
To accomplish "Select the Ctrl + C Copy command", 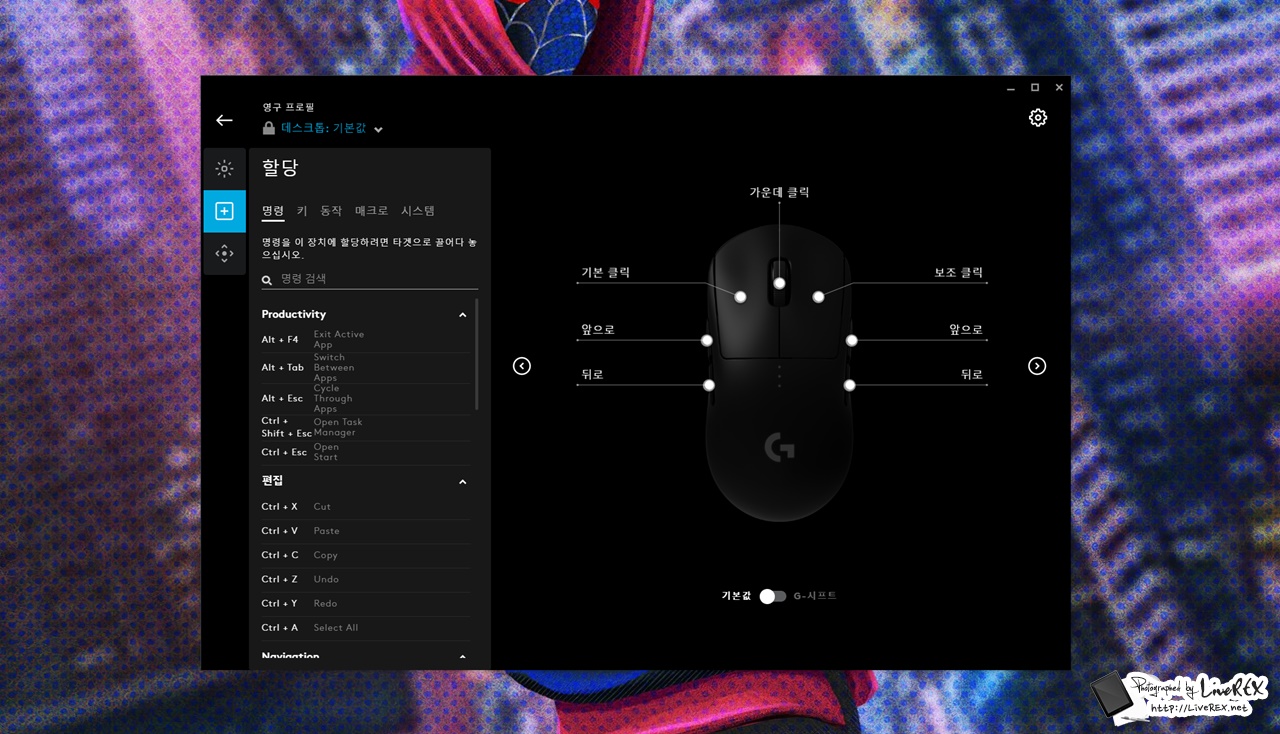I will (366, 555).
